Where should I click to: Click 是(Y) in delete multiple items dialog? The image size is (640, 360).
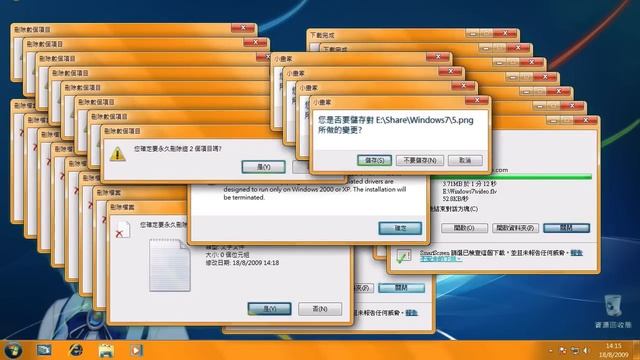click(x=263, y=167)
